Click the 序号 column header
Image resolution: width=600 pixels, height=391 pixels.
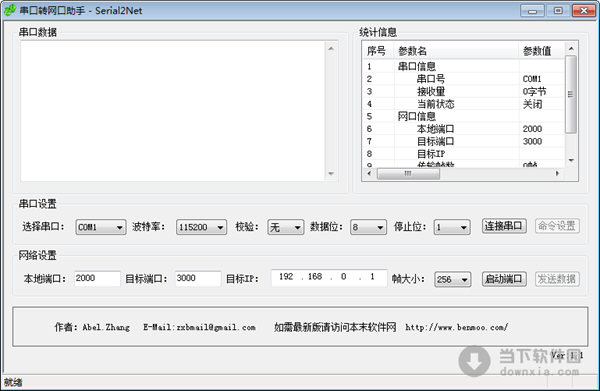coord(377,51)
